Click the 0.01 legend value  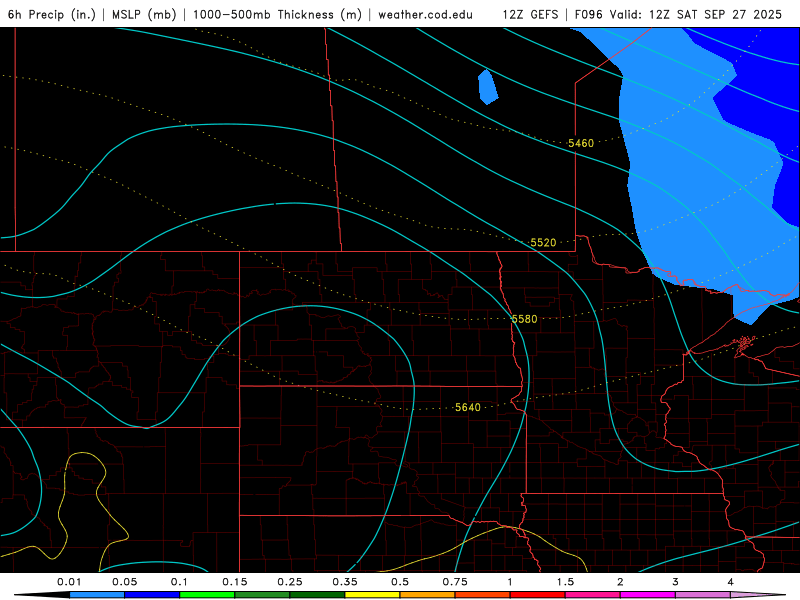pyautogui.click(x=69, y=582)
